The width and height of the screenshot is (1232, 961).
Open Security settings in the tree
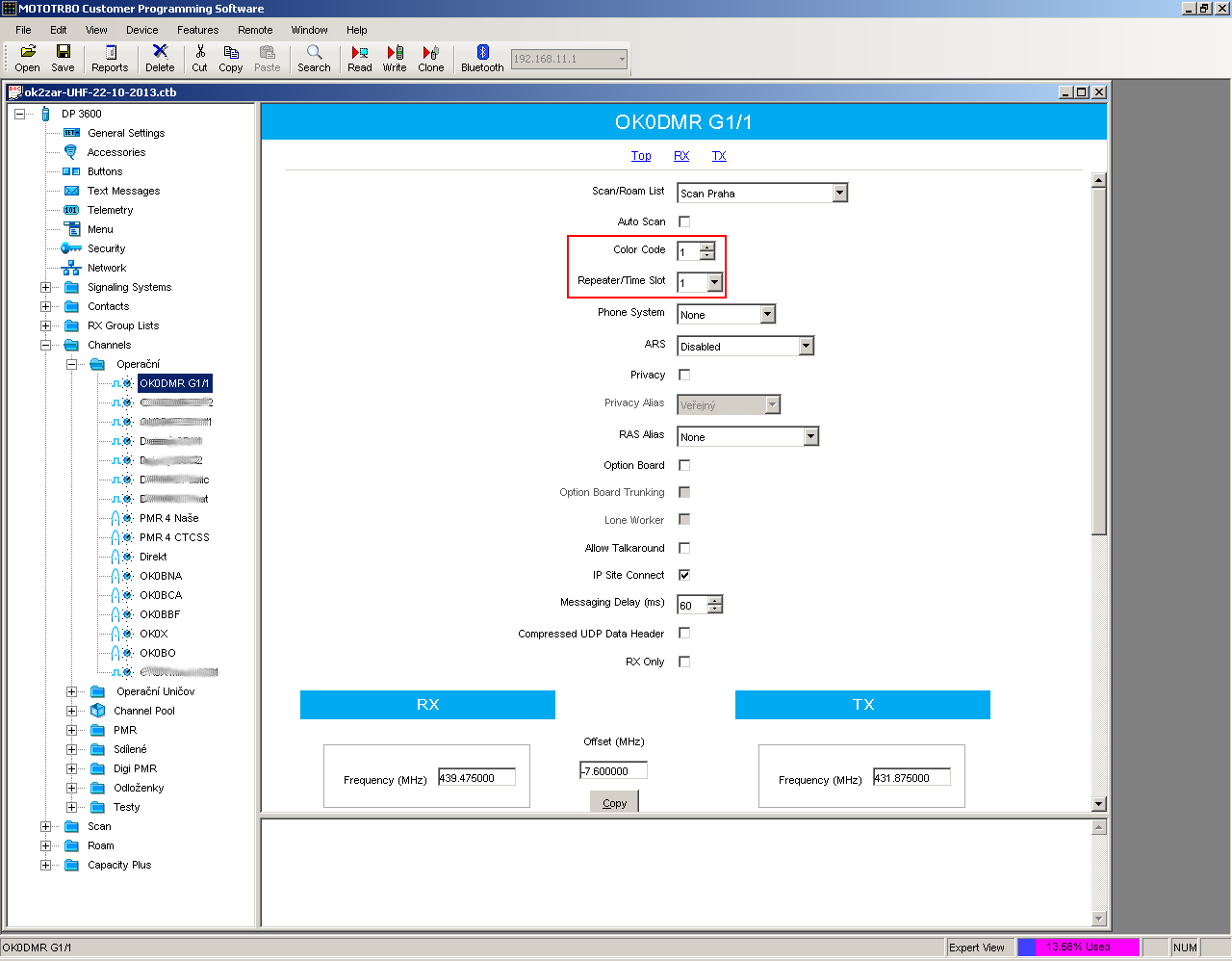coord(106,248)
